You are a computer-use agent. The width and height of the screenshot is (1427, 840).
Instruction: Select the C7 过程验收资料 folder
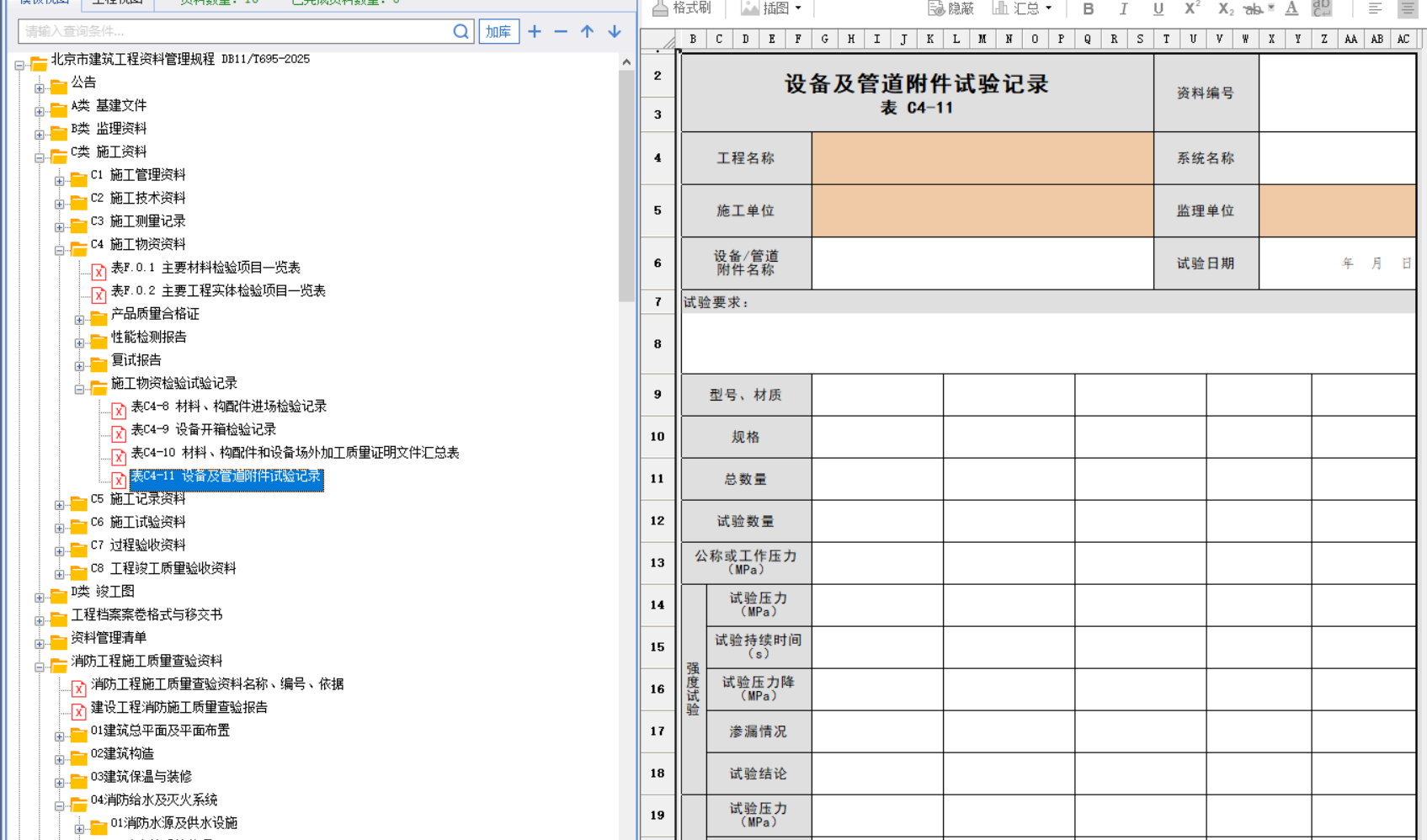[x=138, y=545]
